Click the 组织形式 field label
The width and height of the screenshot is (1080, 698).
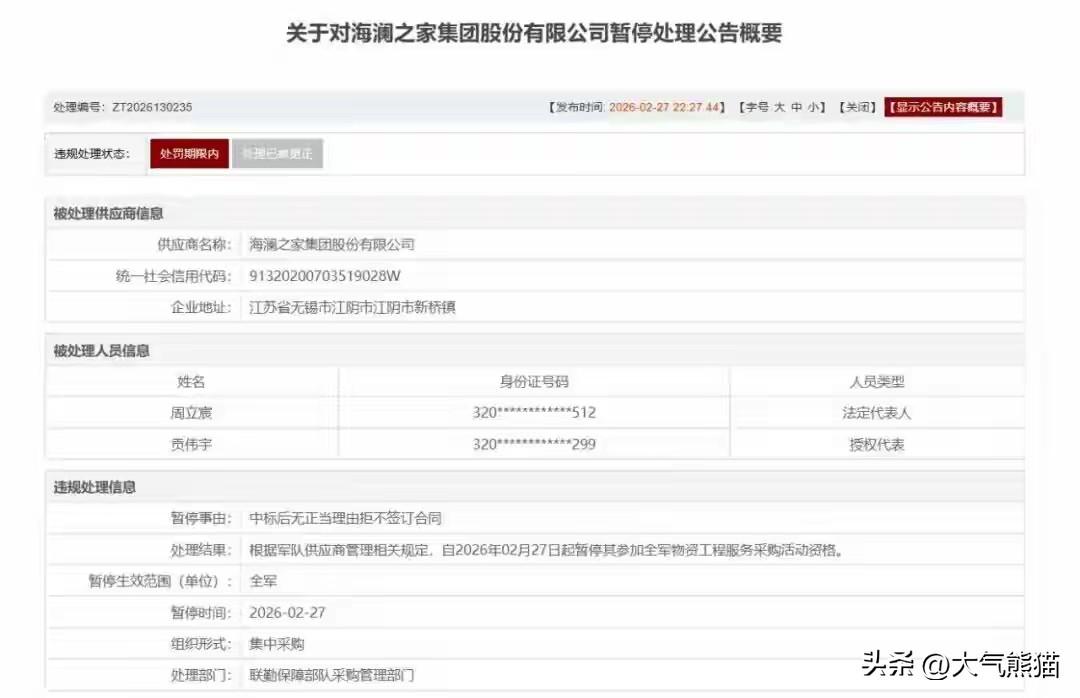pyautogui.click(x=202, y=644)
